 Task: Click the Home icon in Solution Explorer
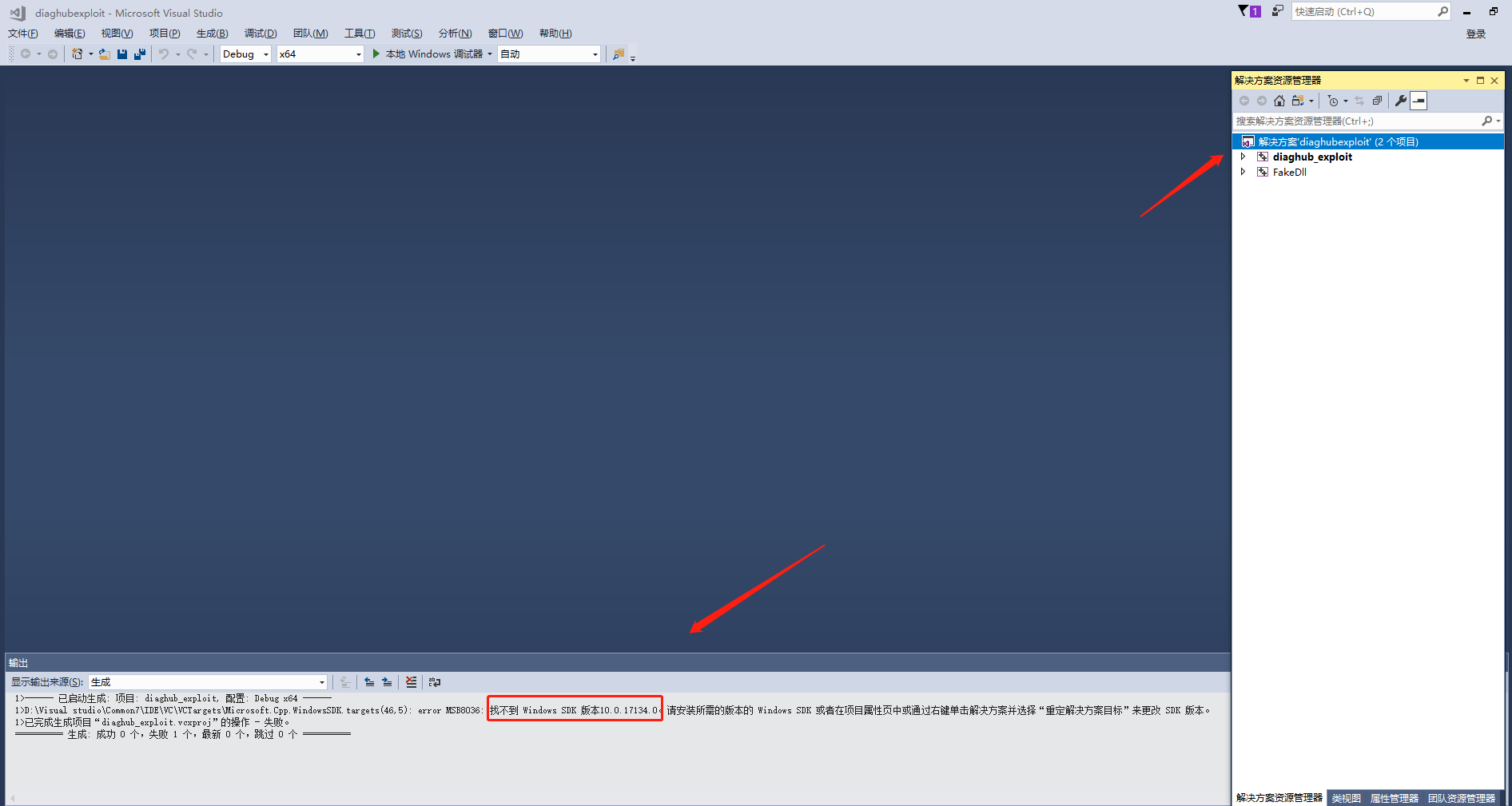pos(1279,101)
